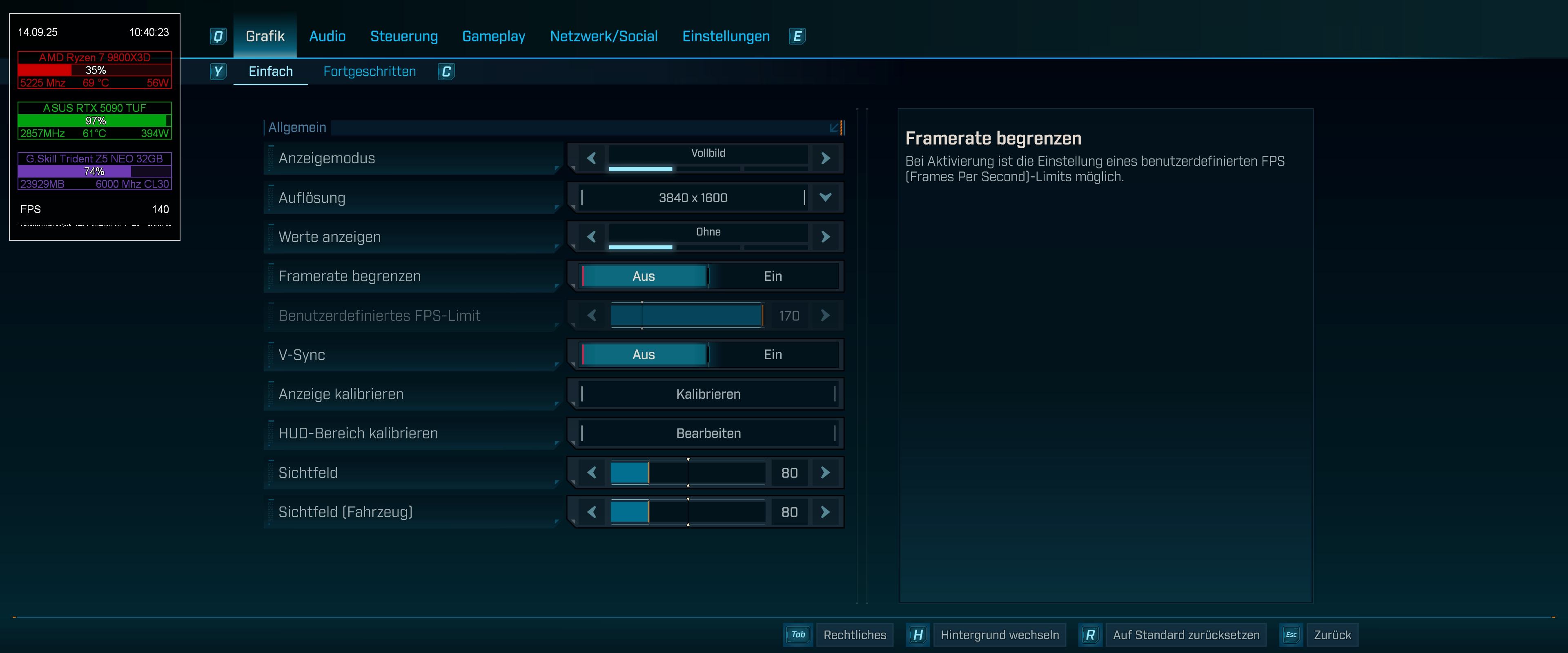Click the C key icon after Fortgeschritten
Image resolution: width=1568 pixels, height=653 pixels.
(x=446, y=72)
